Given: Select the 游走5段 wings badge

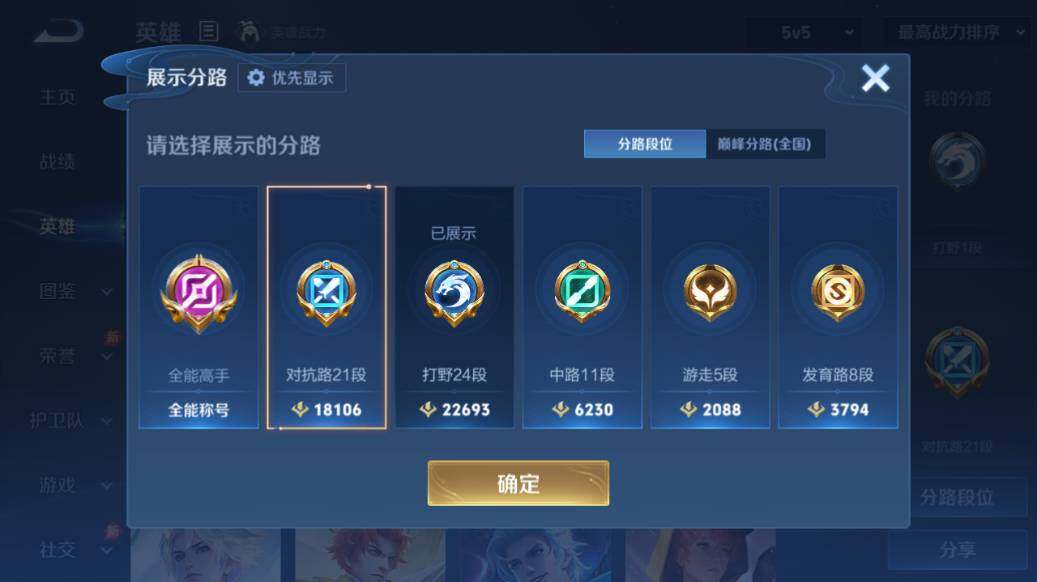Looking at the screenshot, I should 710,292.
